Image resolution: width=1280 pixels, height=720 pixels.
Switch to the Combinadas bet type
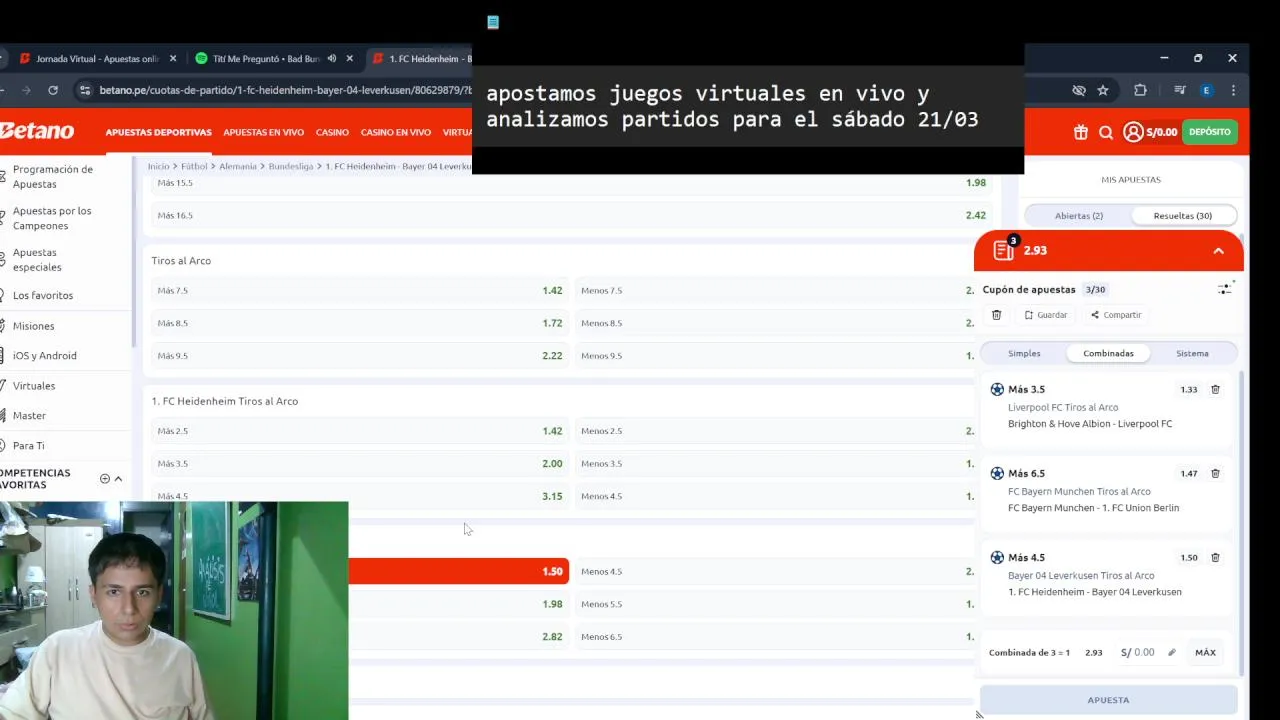point(1108,354)
